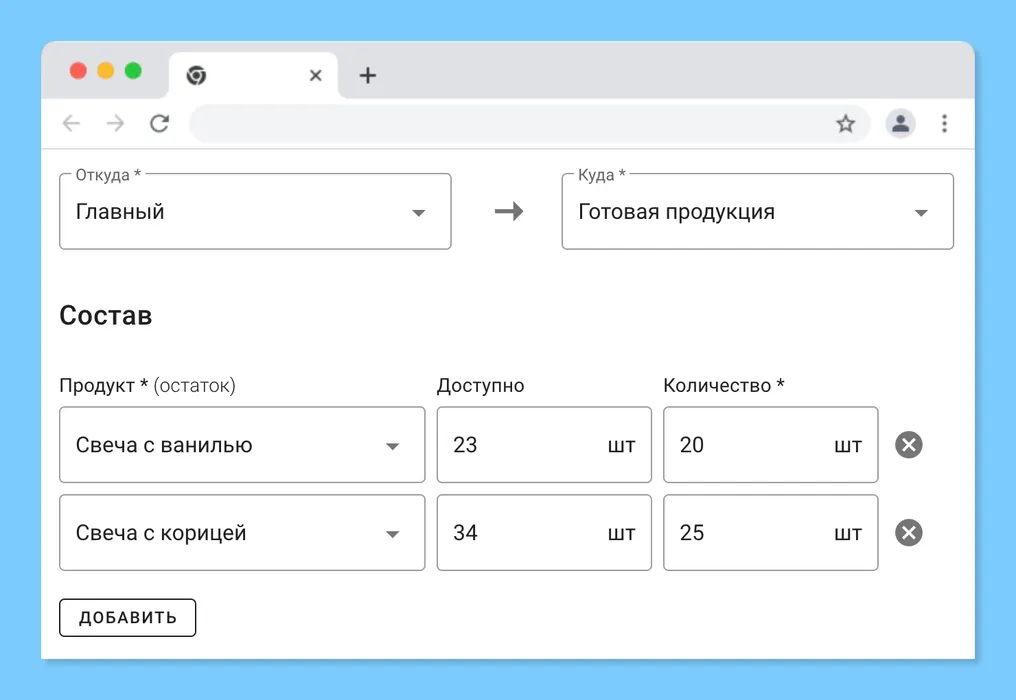Click the yellow minimize window button
This screenshot has width=1016, height=700.
(x=106, y=71)
